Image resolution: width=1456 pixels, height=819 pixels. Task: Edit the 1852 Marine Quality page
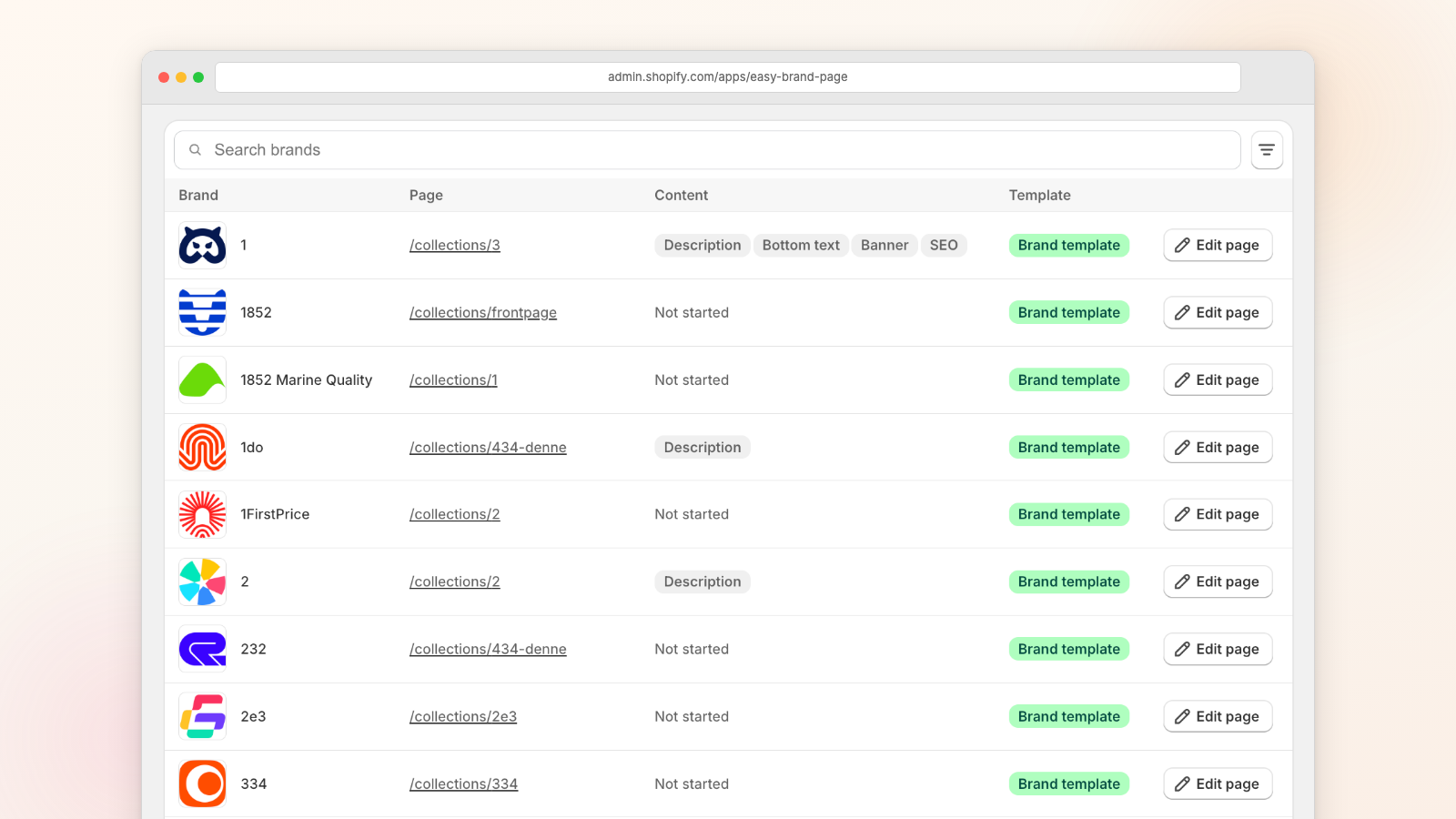coord(1218,380)
